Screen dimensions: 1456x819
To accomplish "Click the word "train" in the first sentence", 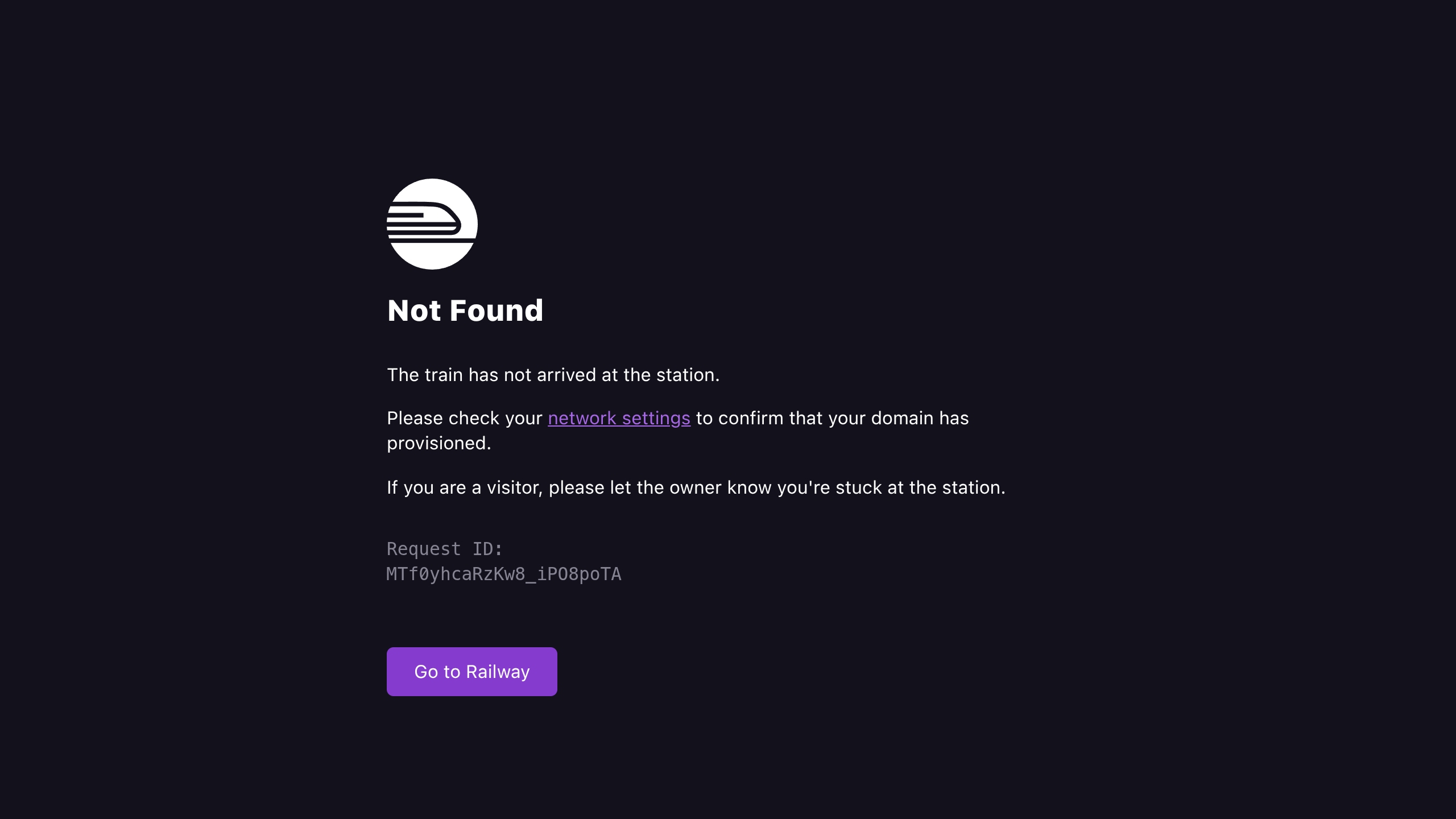I will tap(444, 375).
